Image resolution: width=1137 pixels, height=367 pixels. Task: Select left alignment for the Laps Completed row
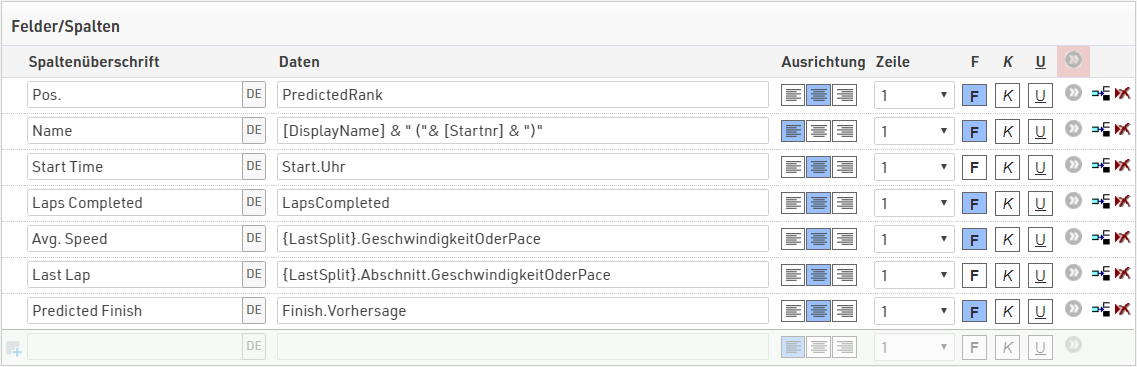click(x=794, y=202)
